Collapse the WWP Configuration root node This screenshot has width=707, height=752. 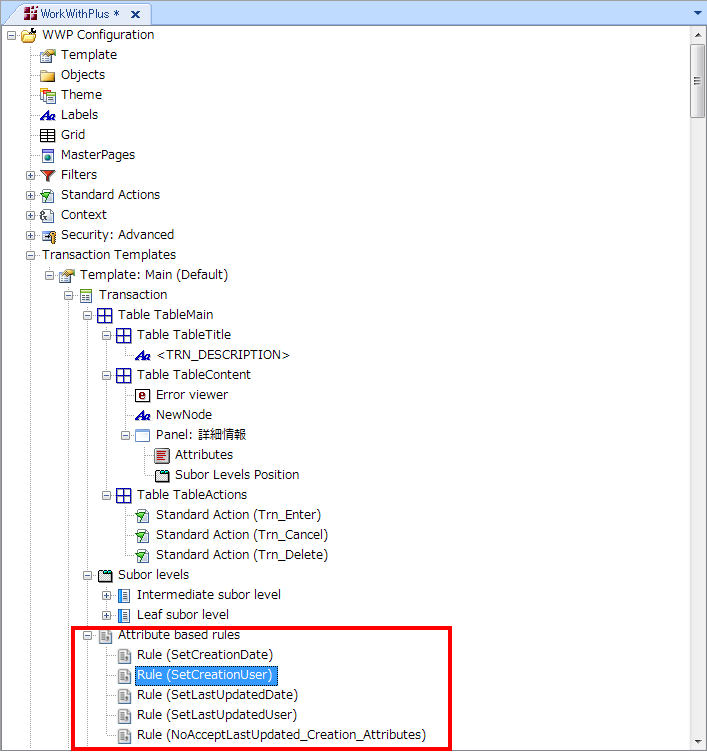tap(12, 35)
